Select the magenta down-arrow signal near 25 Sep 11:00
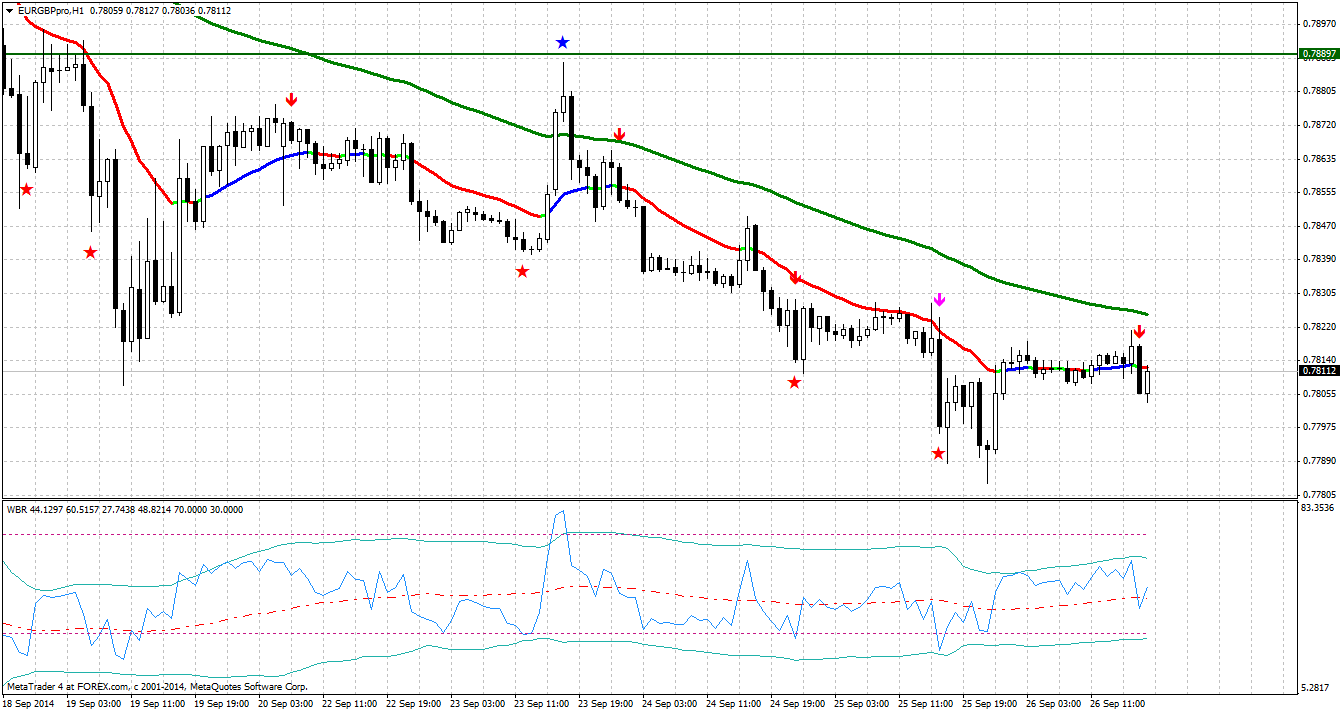This screenshot has height=712, width=1340. coord(938,298)
